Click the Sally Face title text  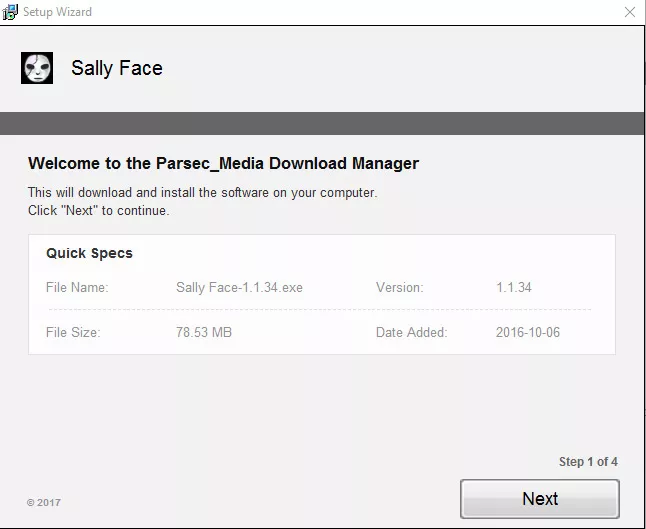[117, 68]
